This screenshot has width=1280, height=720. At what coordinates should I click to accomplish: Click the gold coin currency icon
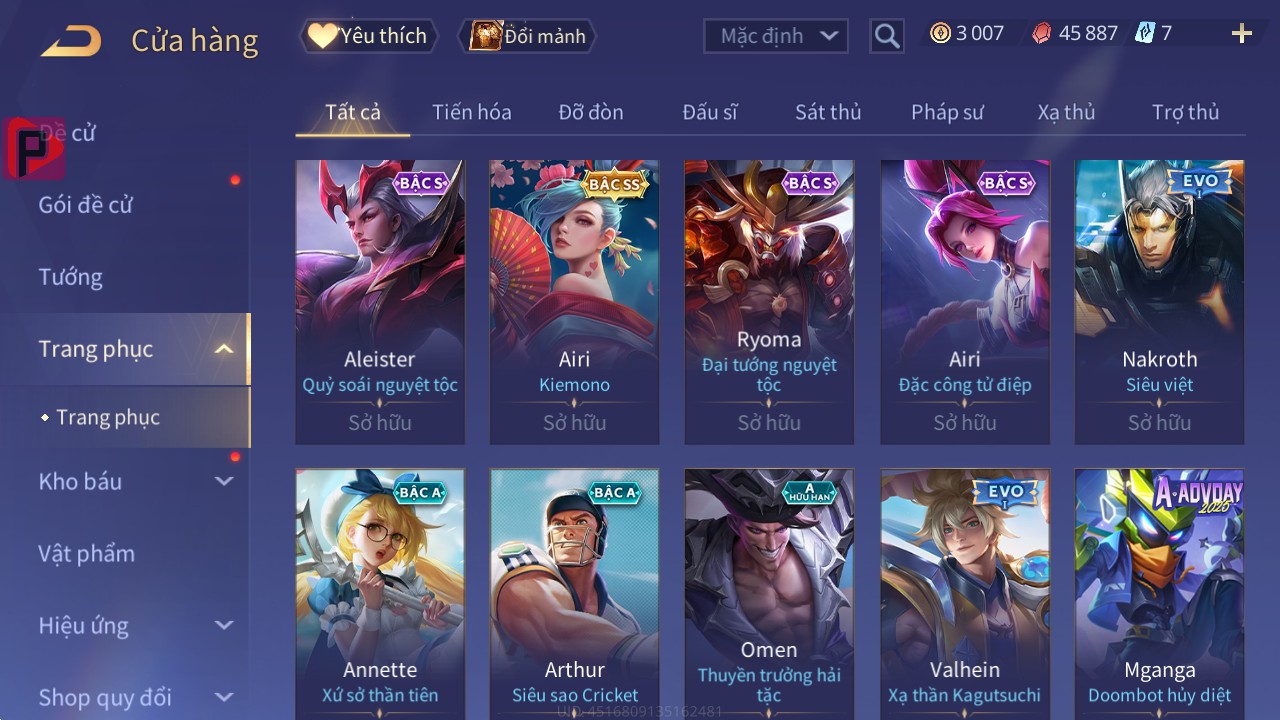click(940, 33)
